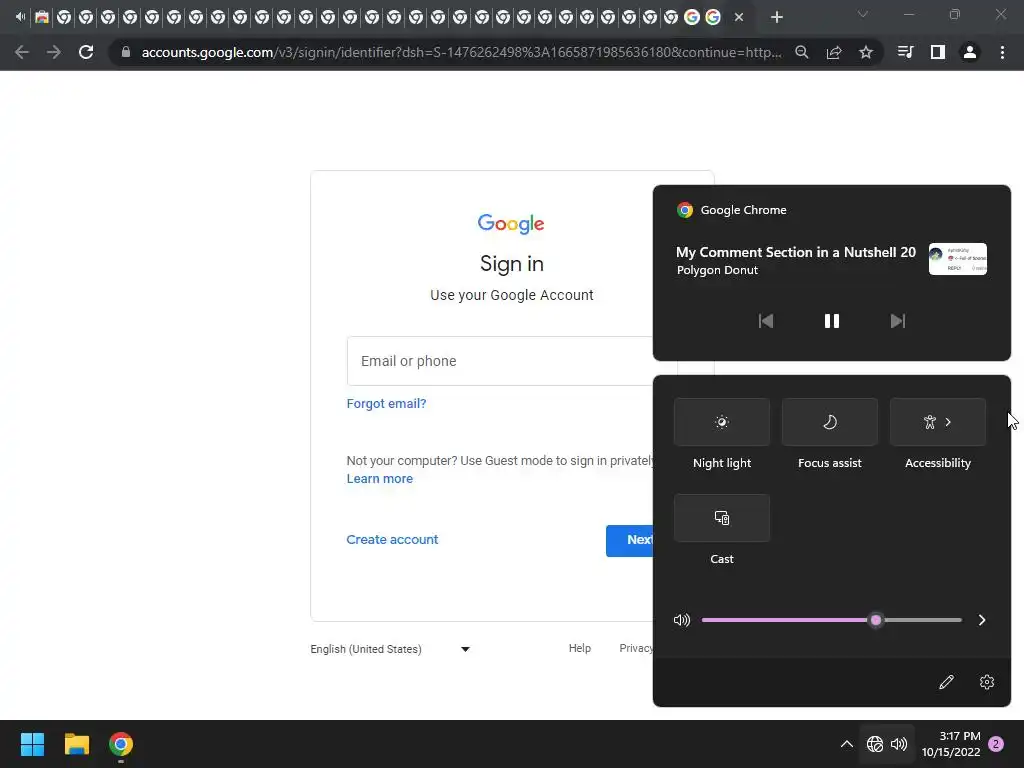Skip to next track in media panel

898,321
